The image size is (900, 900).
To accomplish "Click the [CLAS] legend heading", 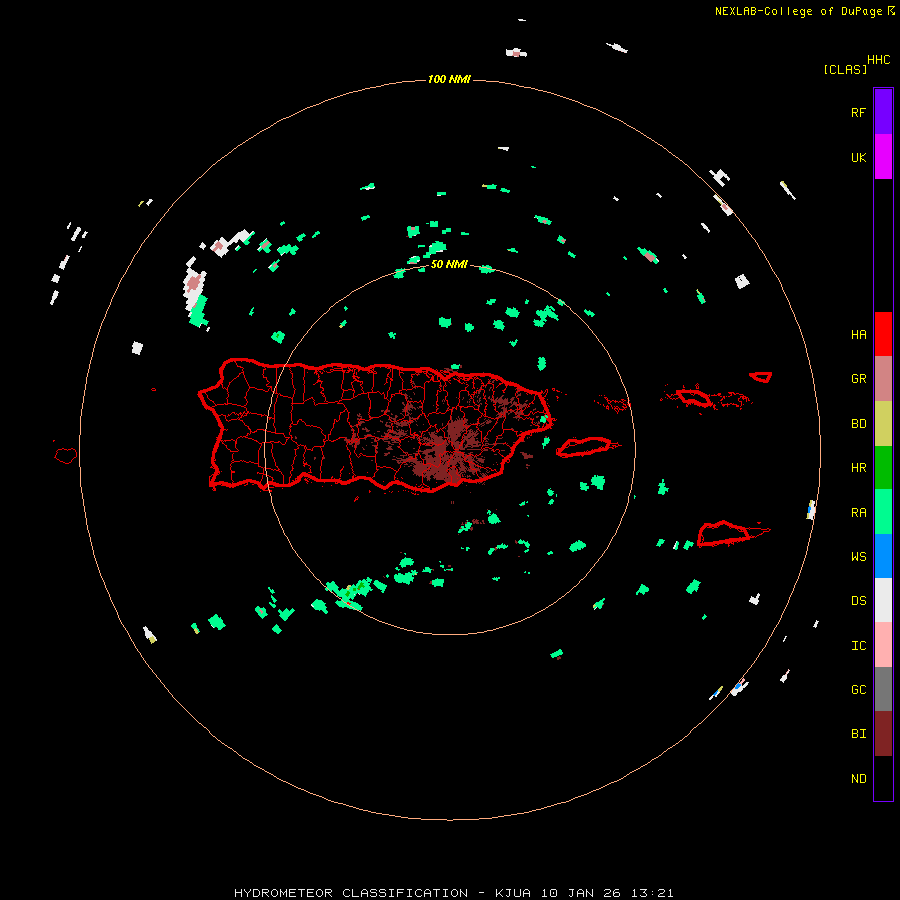I will point(845,69).
